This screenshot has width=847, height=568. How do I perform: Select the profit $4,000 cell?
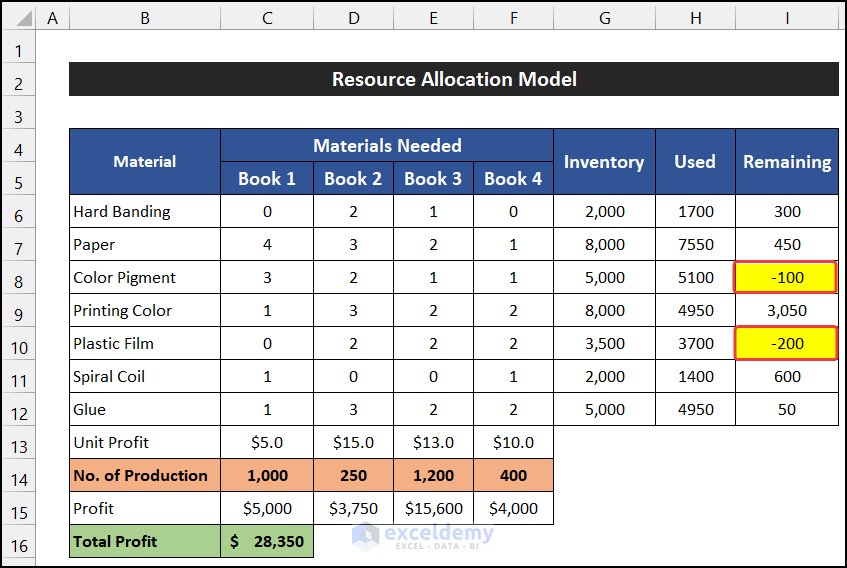(x=513, y=508)
